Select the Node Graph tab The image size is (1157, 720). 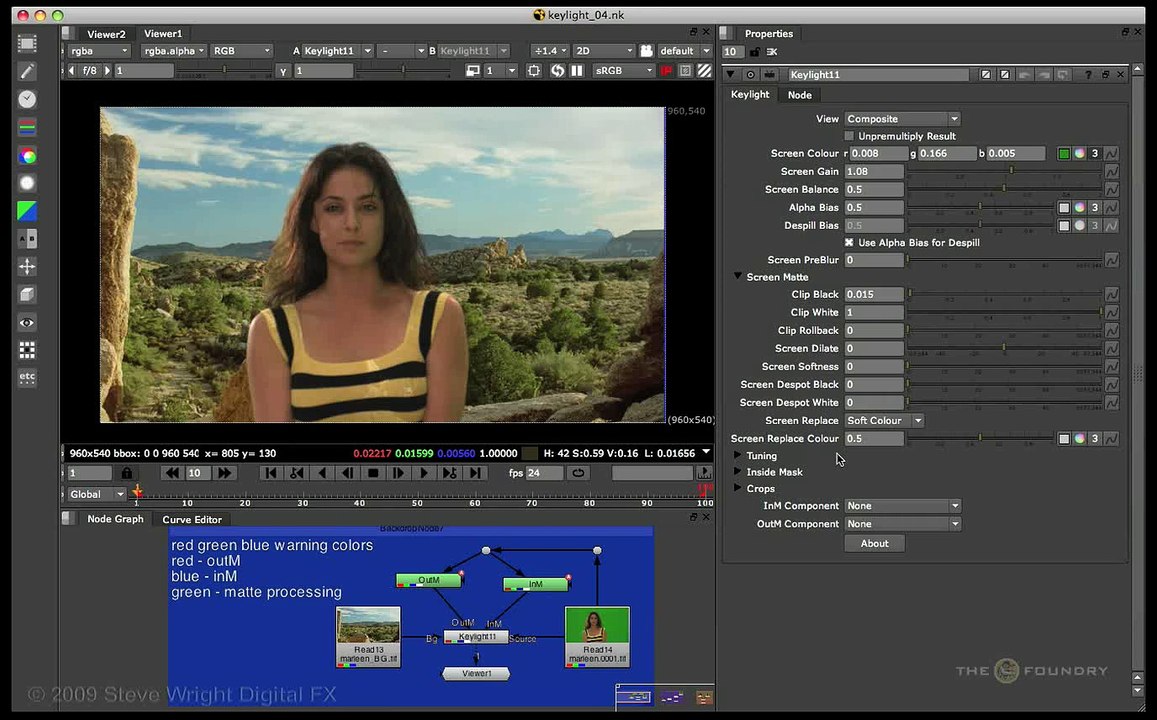coord(115,519)
